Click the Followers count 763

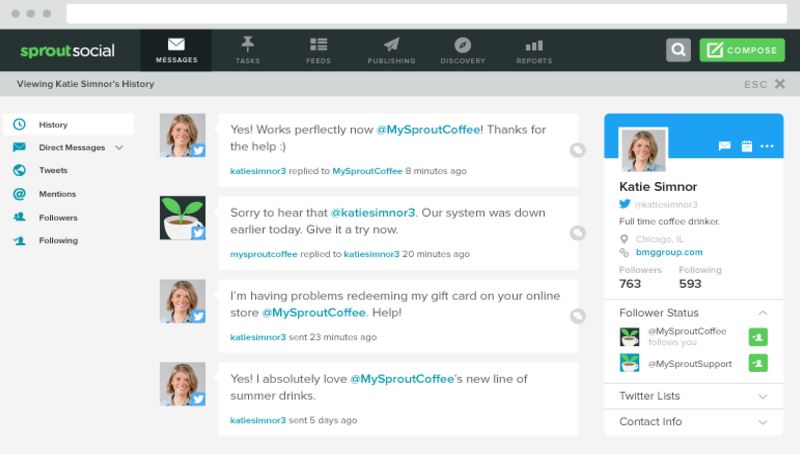tap(630, 284)
